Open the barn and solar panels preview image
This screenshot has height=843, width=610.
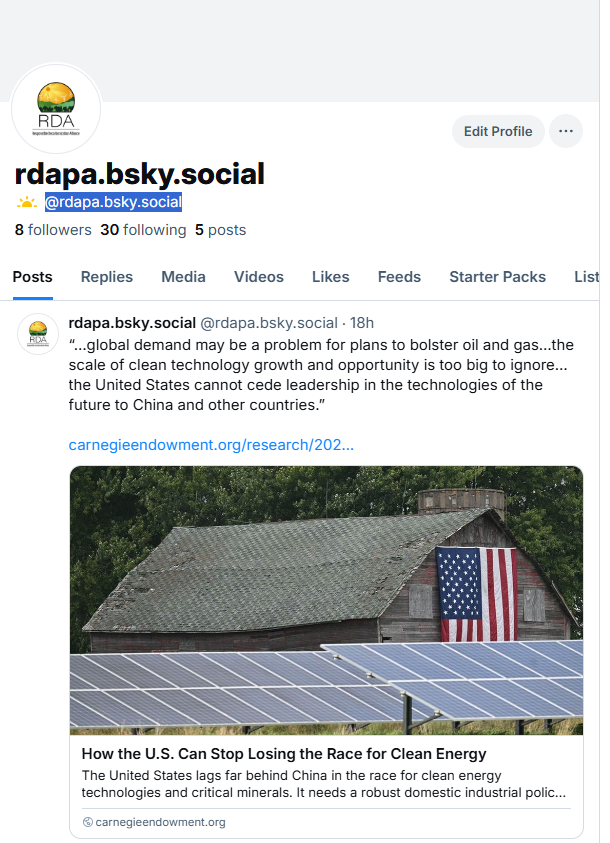click(x=326, y=600)
